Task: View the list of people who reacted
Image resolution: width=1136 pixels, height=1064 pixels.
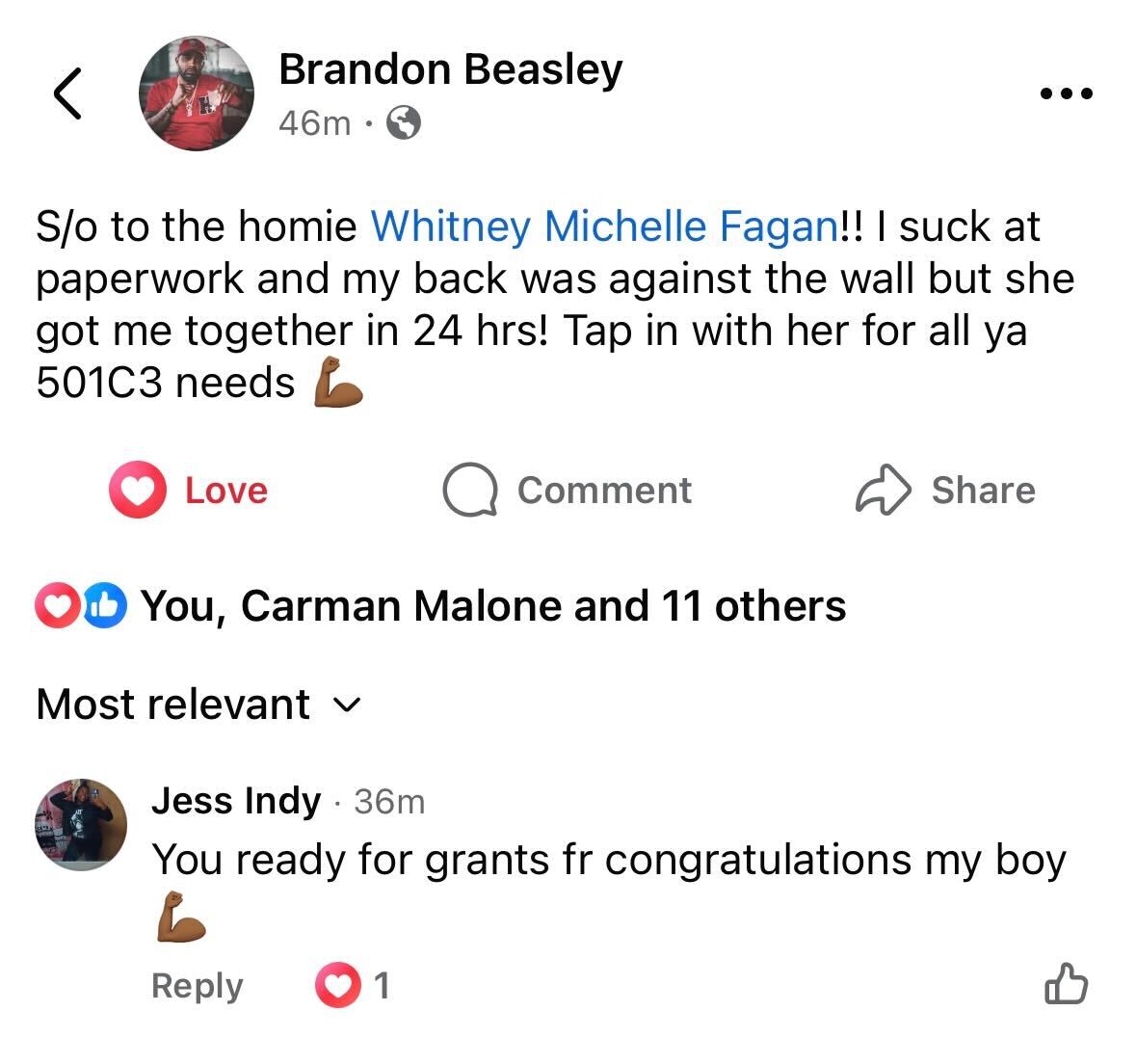Action: click(493, 606)
